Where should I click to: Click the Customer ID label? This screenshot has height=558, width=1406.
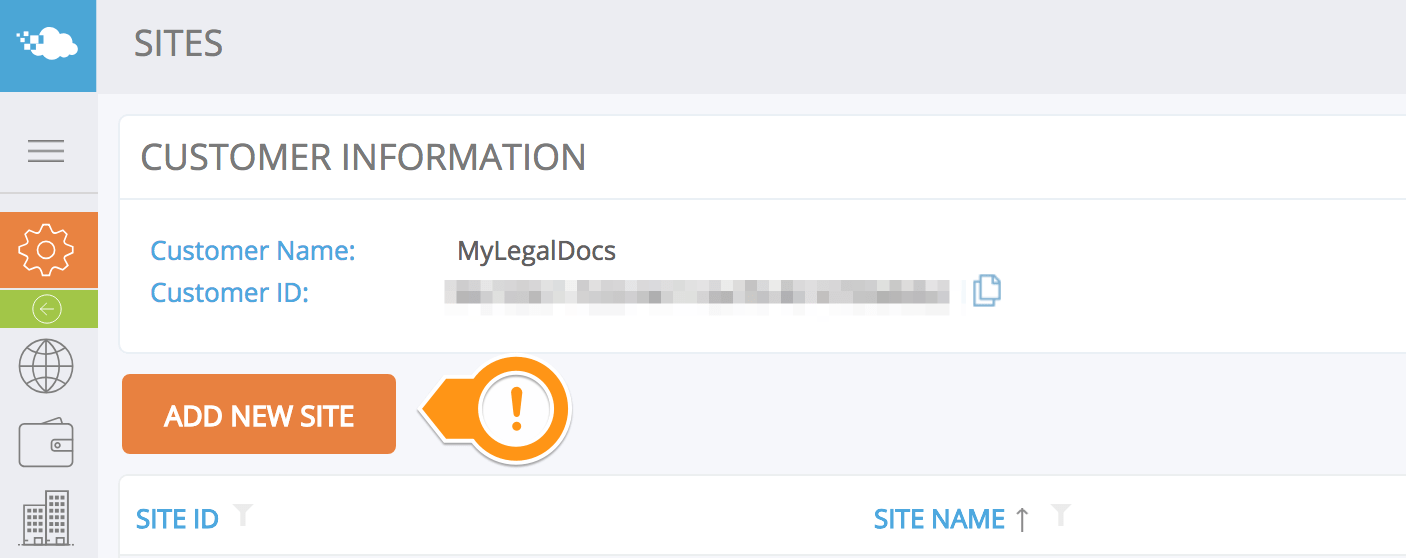tap(230, 293)
